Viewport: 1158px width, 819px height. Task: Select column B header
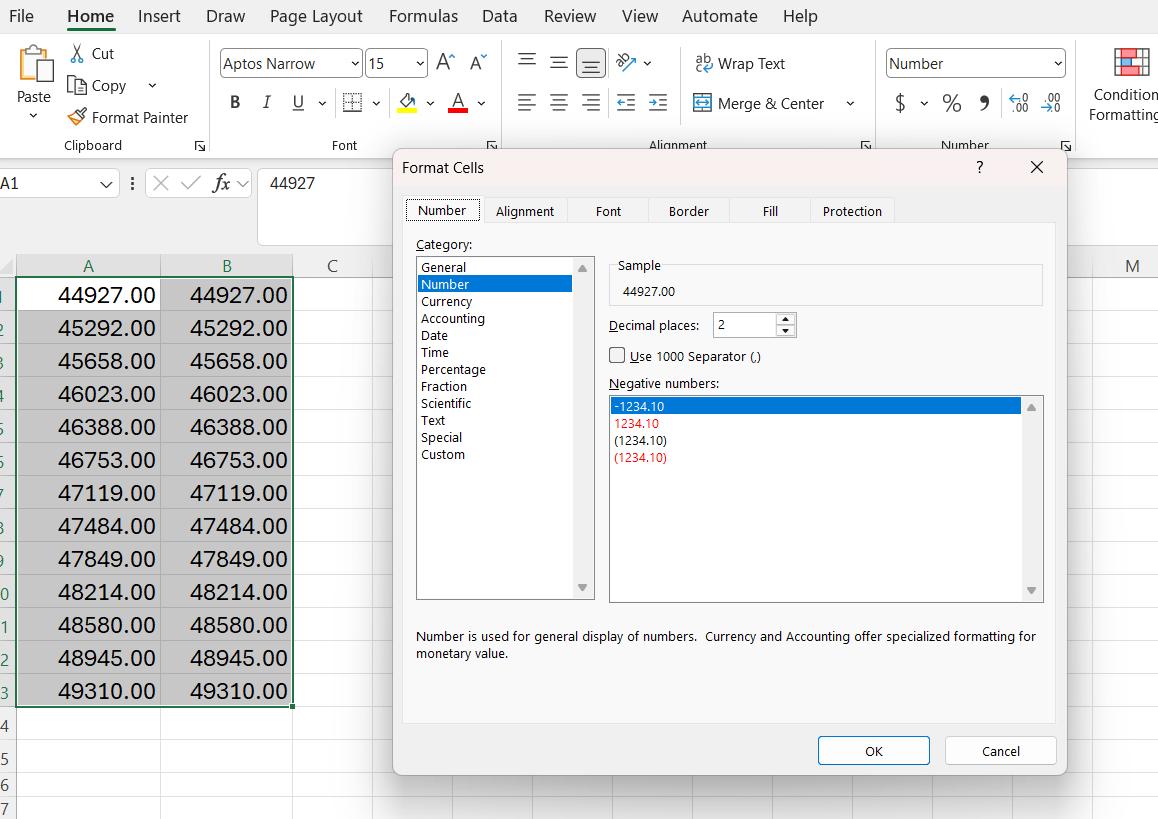227,266
